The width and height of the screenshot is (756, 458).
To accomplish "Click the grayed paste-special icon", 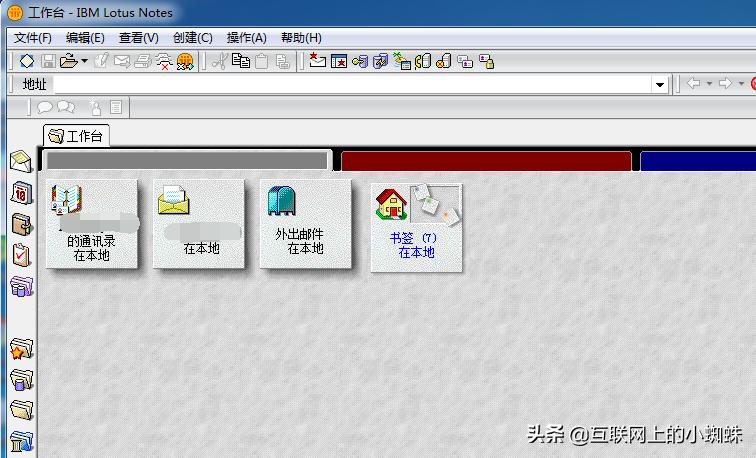I will click(x=283, y=61).
